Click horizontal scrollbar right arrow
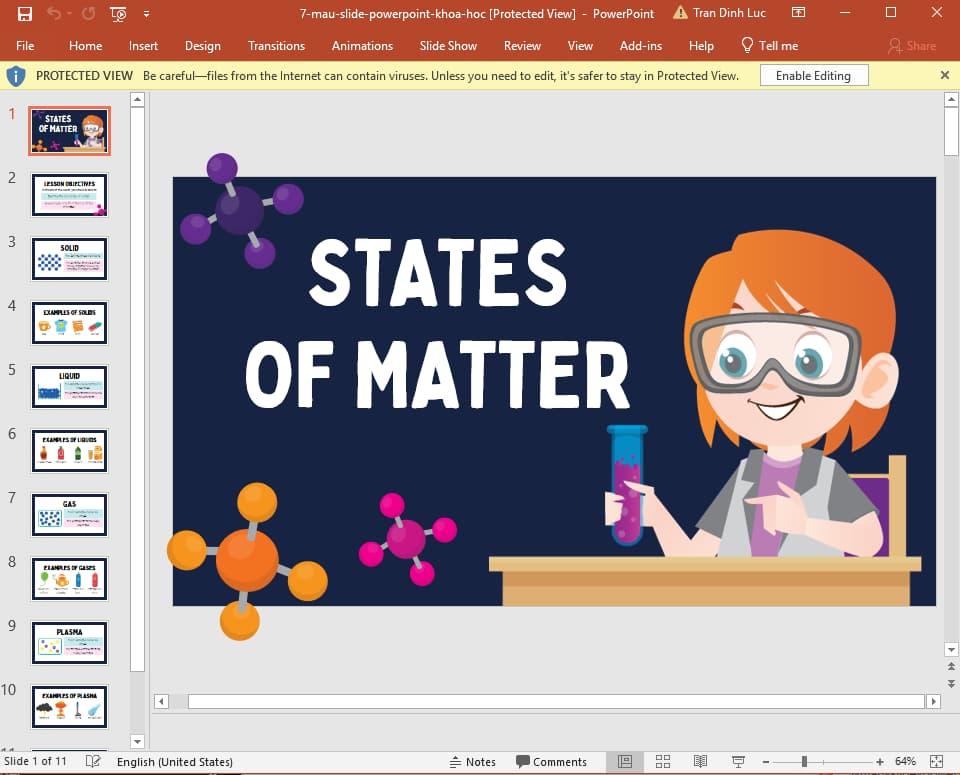Viewport: 960px width, 775px height. [933, 702]
